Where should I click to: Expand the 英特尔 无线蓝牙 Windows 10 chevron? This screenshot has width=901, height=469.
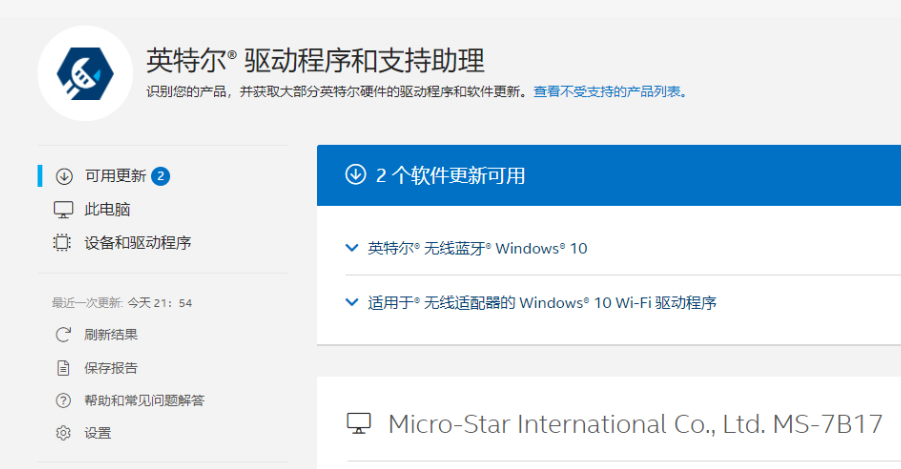(x=351, y=248)
